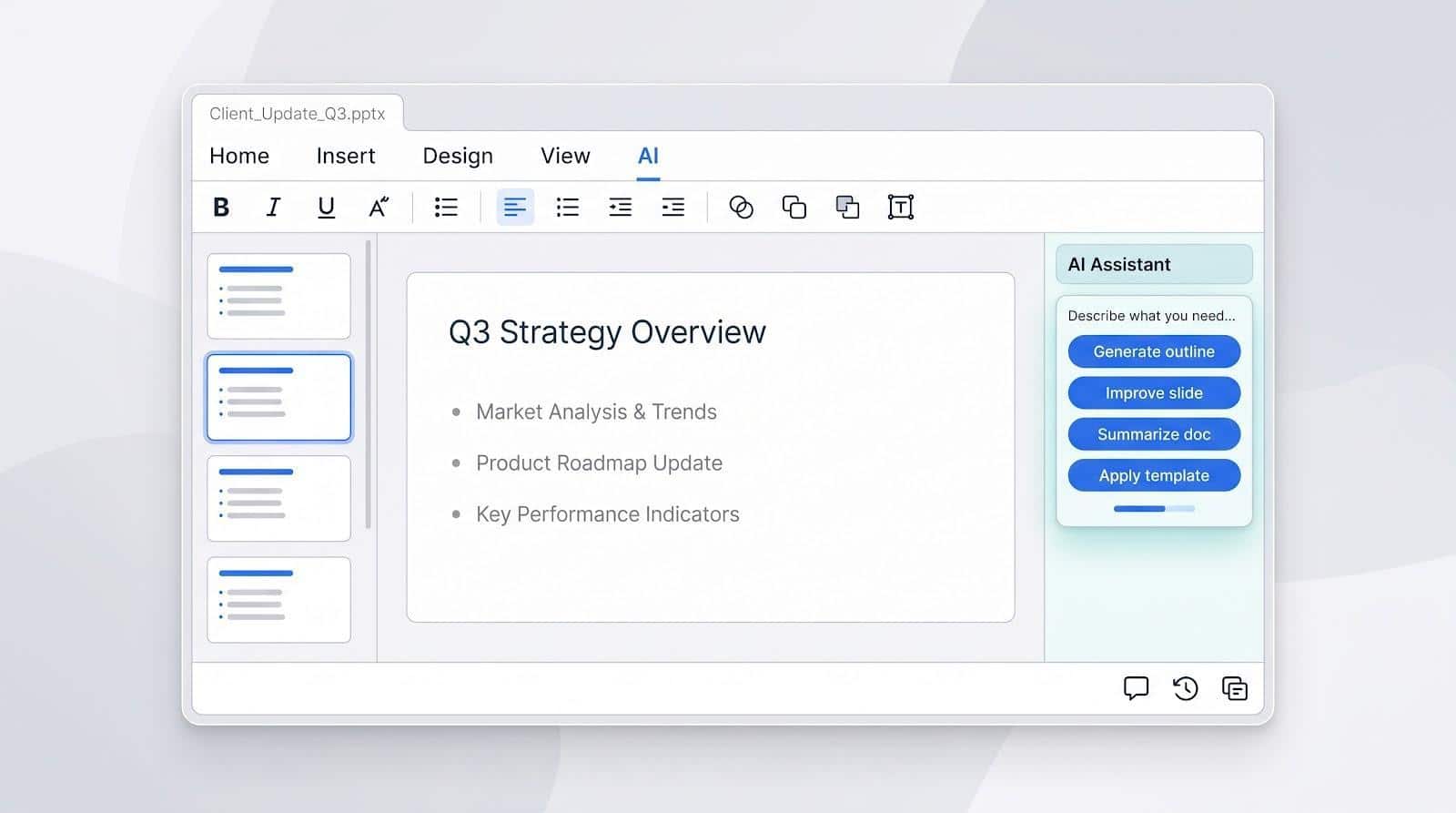Select the fourth slide thumbnail
Image resolution: width=1456 pixels, height=813 pixels.
[278, 600]
